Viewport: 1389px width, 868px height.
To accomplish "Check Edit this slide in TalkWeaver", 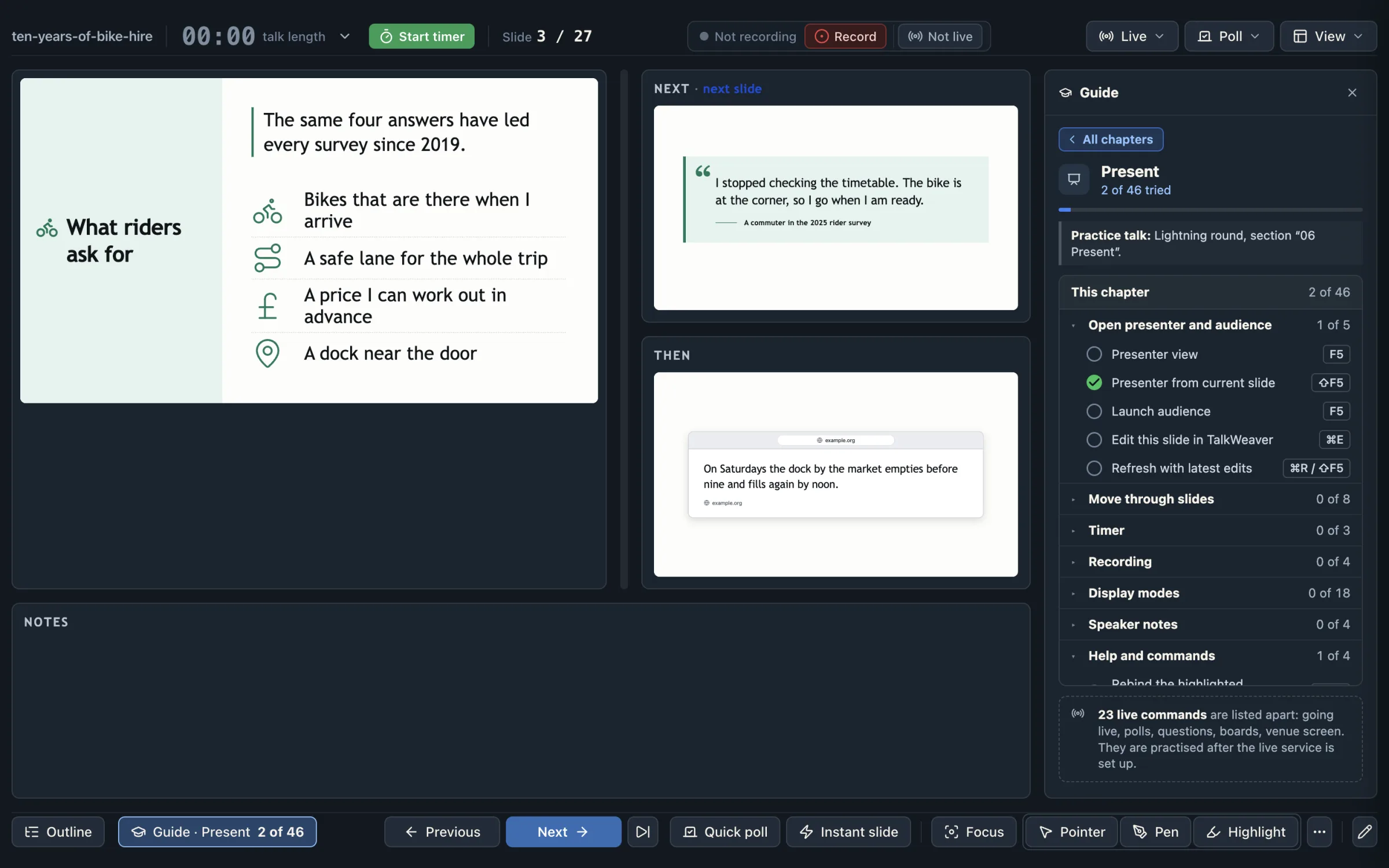I will click(x=1094, y=440).
